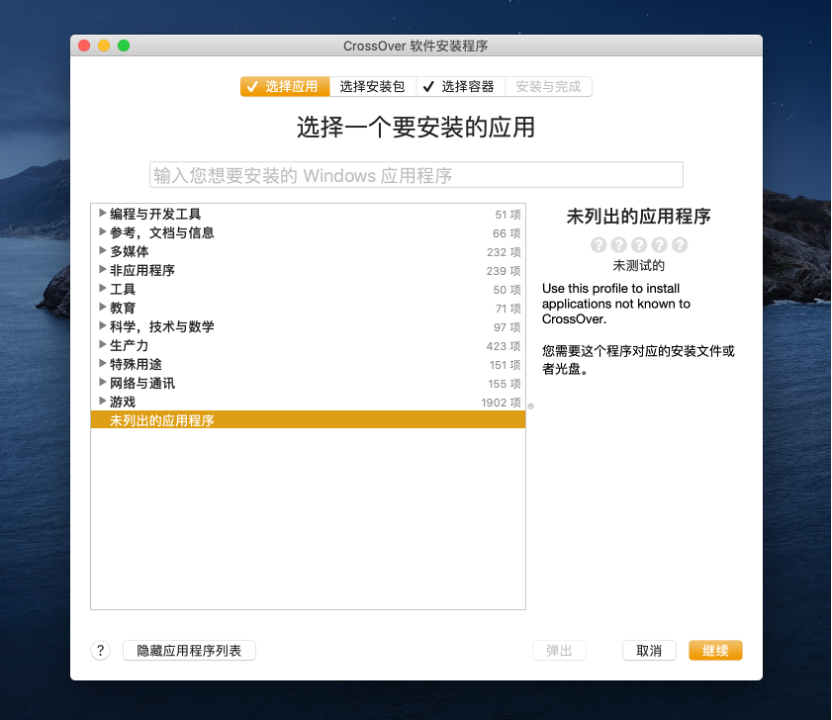Viewport: 832px width, 720px height.
Task: Click the 未测试的 rating label
Action: 638,265
